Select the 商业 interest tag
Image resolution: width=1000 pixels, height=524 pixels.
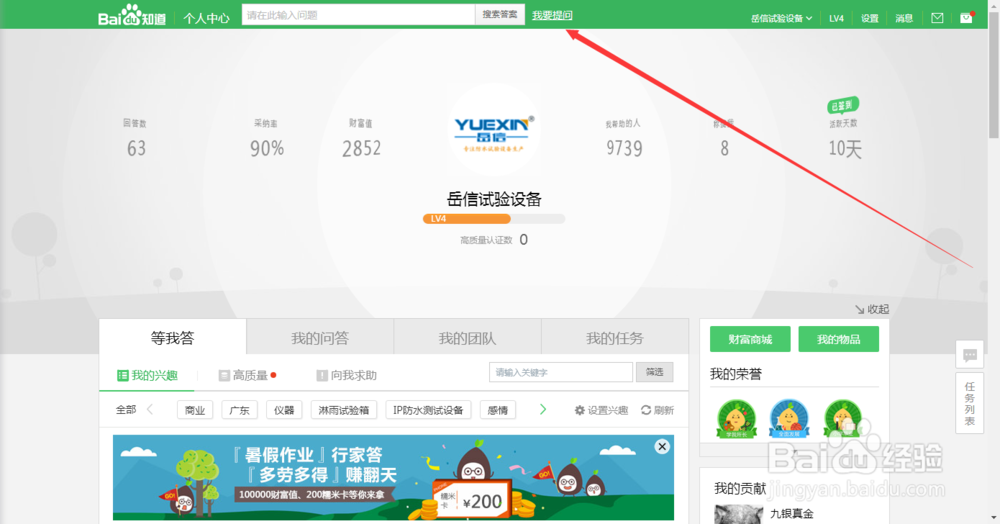[195, 410]
